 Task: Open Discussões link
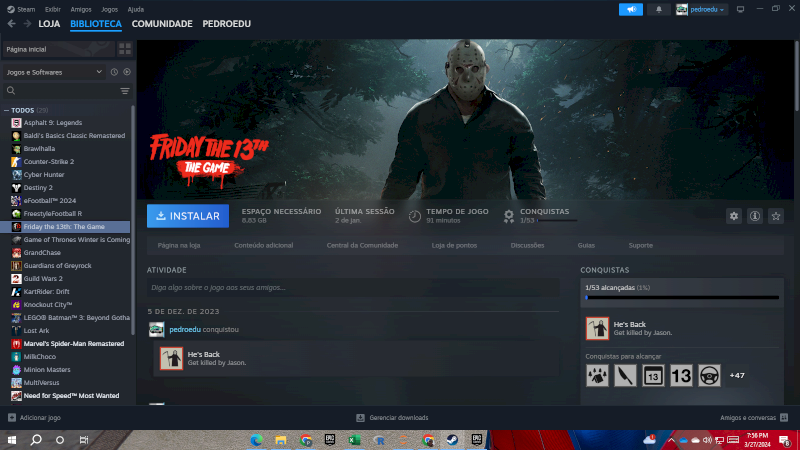click(527, 245)
